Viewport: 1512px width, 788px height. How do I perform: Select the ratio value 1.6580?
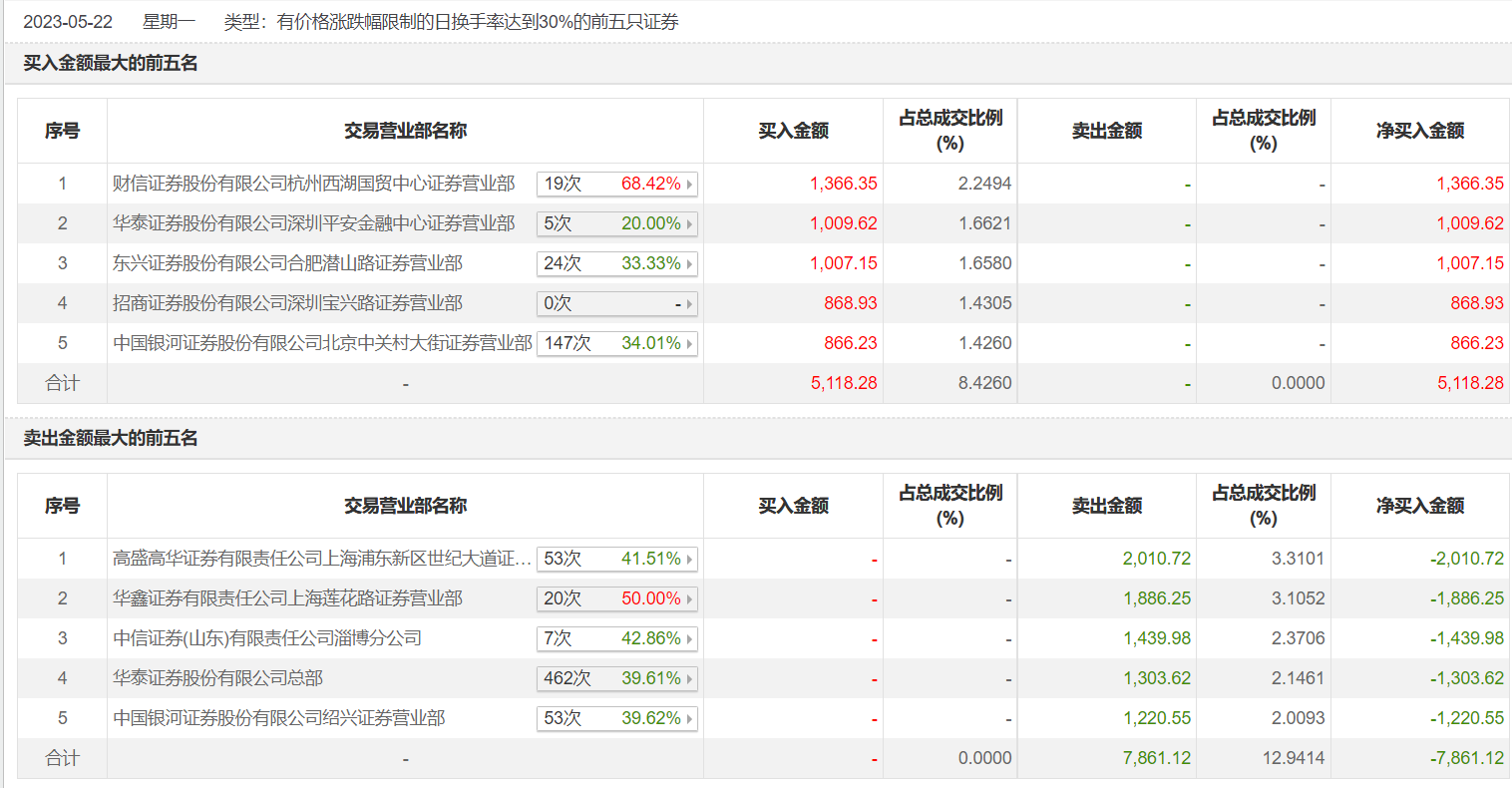tap(985, 263)
